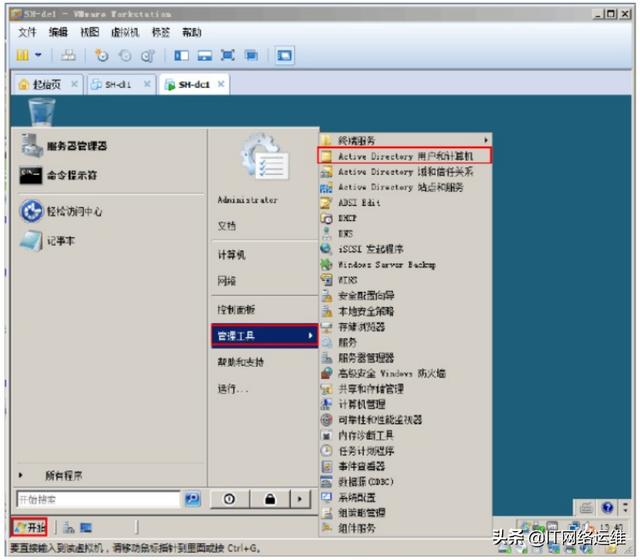Image resolution: width=640 pixels, height=560 pixels.
Task: Open the VMware 标签 menu
Action: coord(161,32)
